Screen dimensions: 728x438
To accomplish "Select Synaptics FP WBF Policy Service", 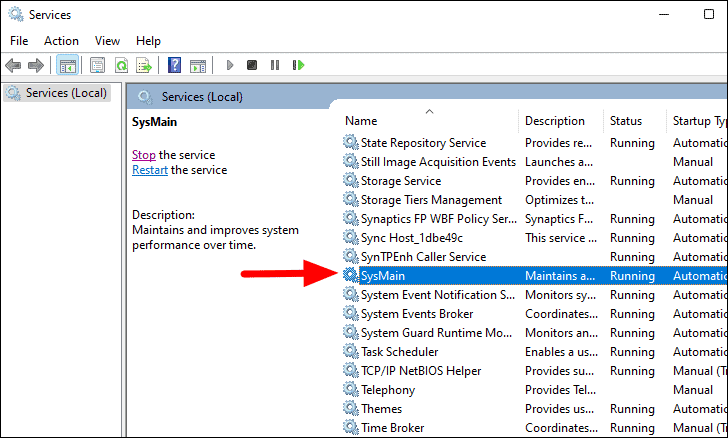I will (x=439, y=219).
